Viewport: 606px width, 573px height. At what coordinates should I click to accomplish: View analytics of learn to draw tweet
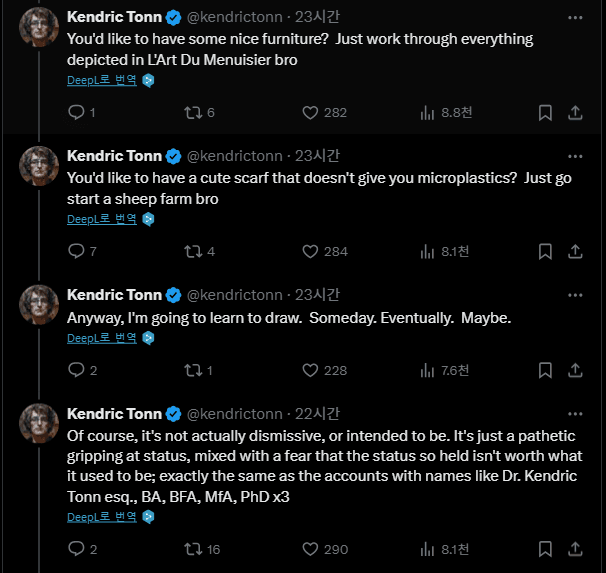coord(428,370)
